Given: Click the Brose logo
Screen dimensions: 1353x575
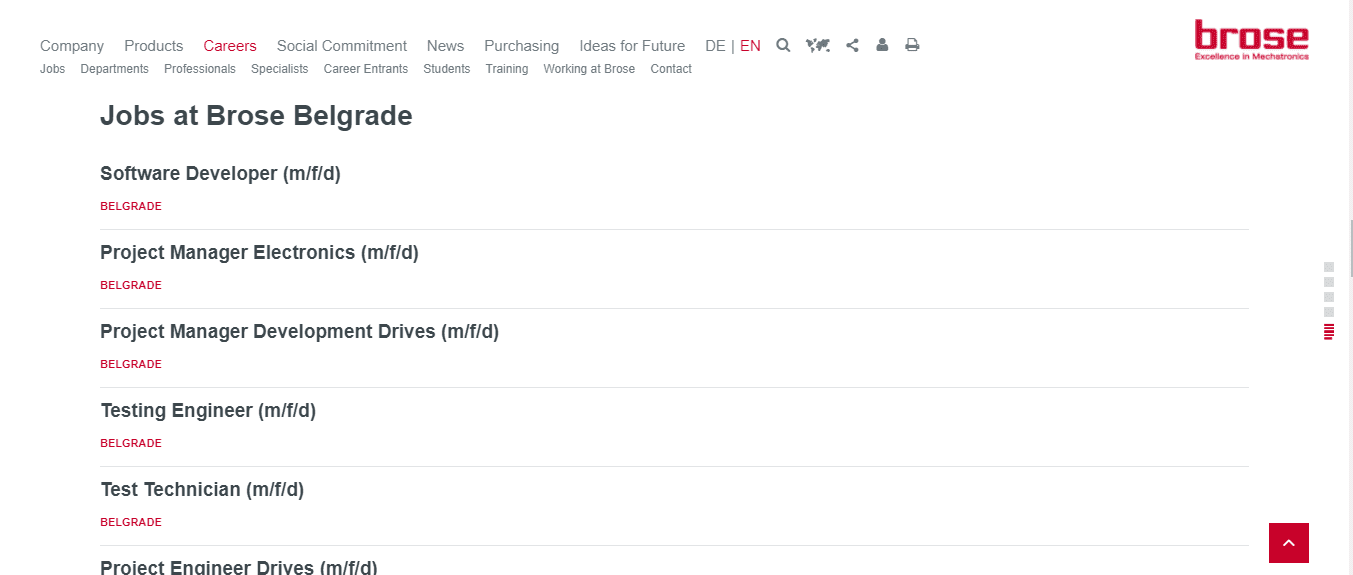Looking at the screenshot, I should [1251, 40].
